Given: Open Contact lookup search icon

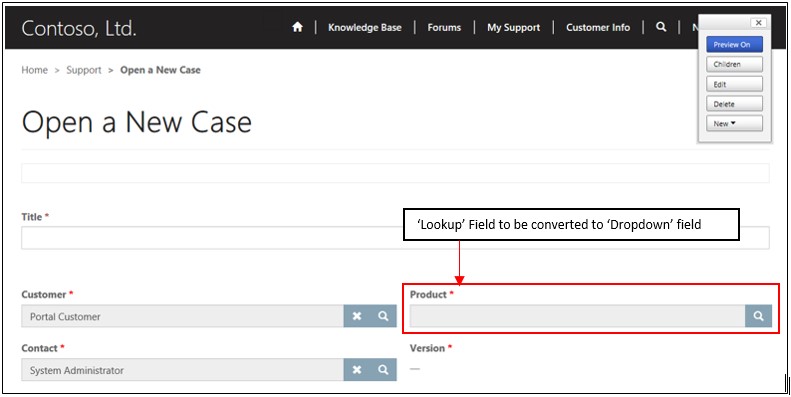Looking at the screenshot, I should (383, 370).
